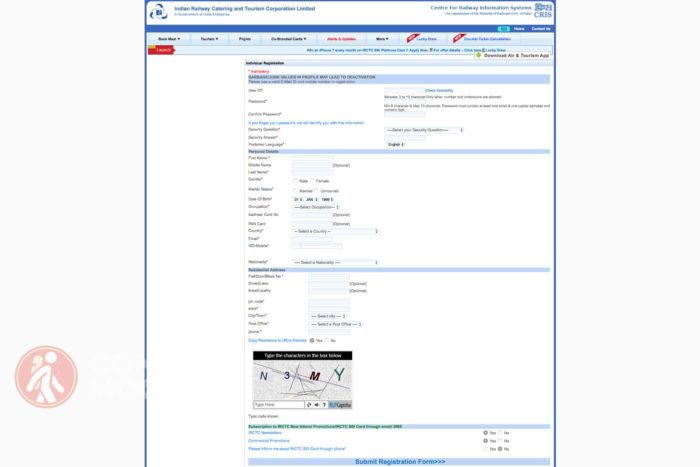Open the Co-Branded Cards menu

coord(288,39)
